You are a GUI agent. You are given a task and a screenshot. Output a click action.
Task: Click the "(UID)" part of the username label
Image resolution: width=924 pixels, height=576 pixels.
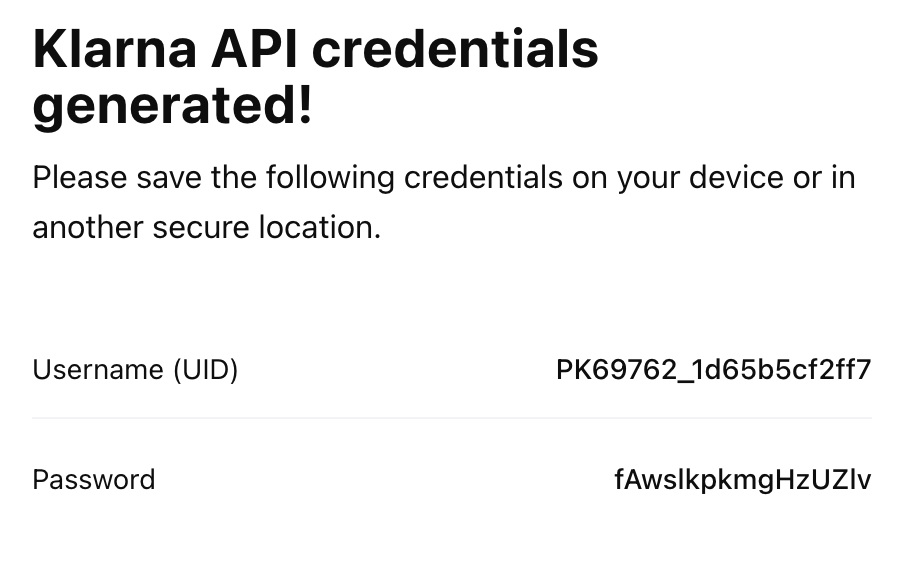coord(205,370)
